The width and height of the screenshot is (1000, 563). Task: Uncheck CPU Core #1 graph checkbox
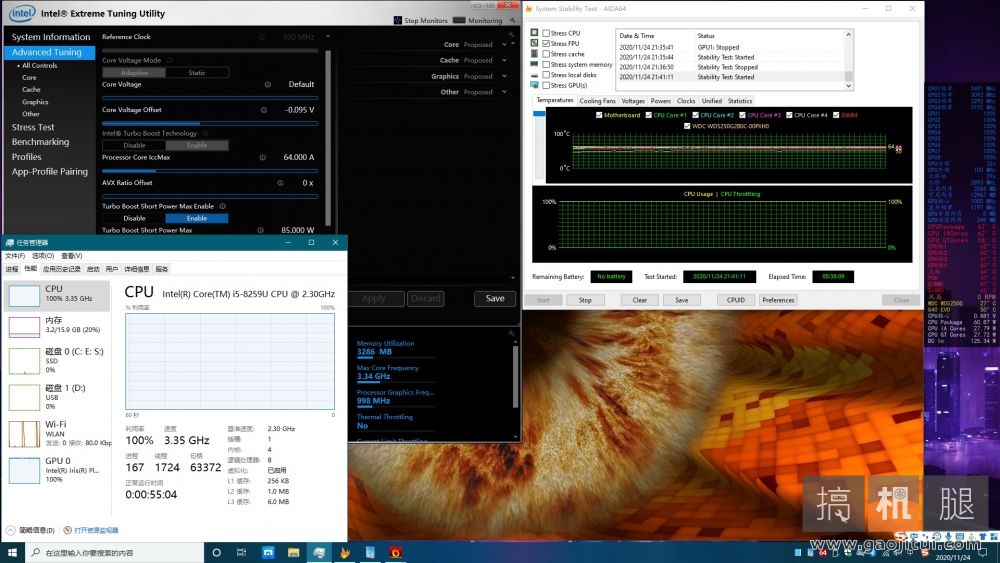649,115
